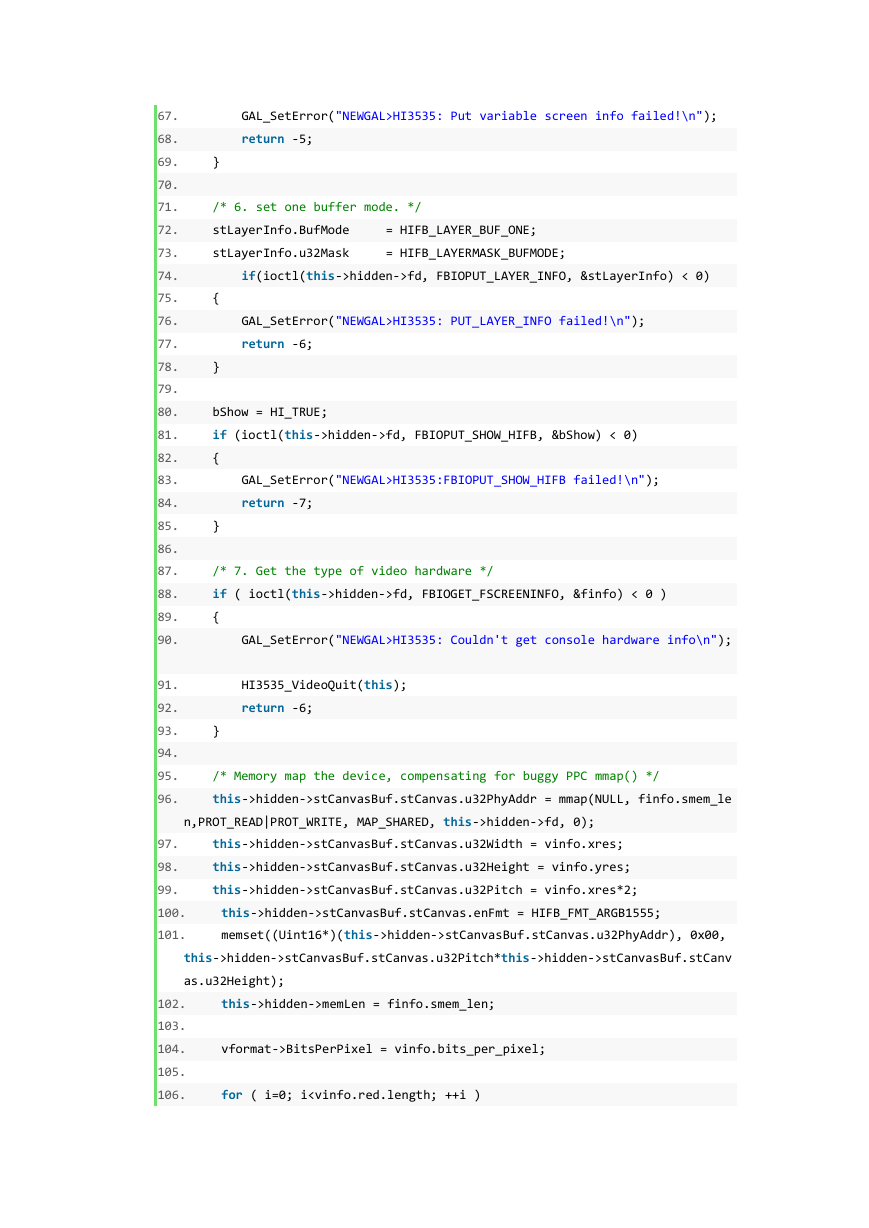
Task: Click comment "6. set one buffer mode."
Action: tap(317, 207)
